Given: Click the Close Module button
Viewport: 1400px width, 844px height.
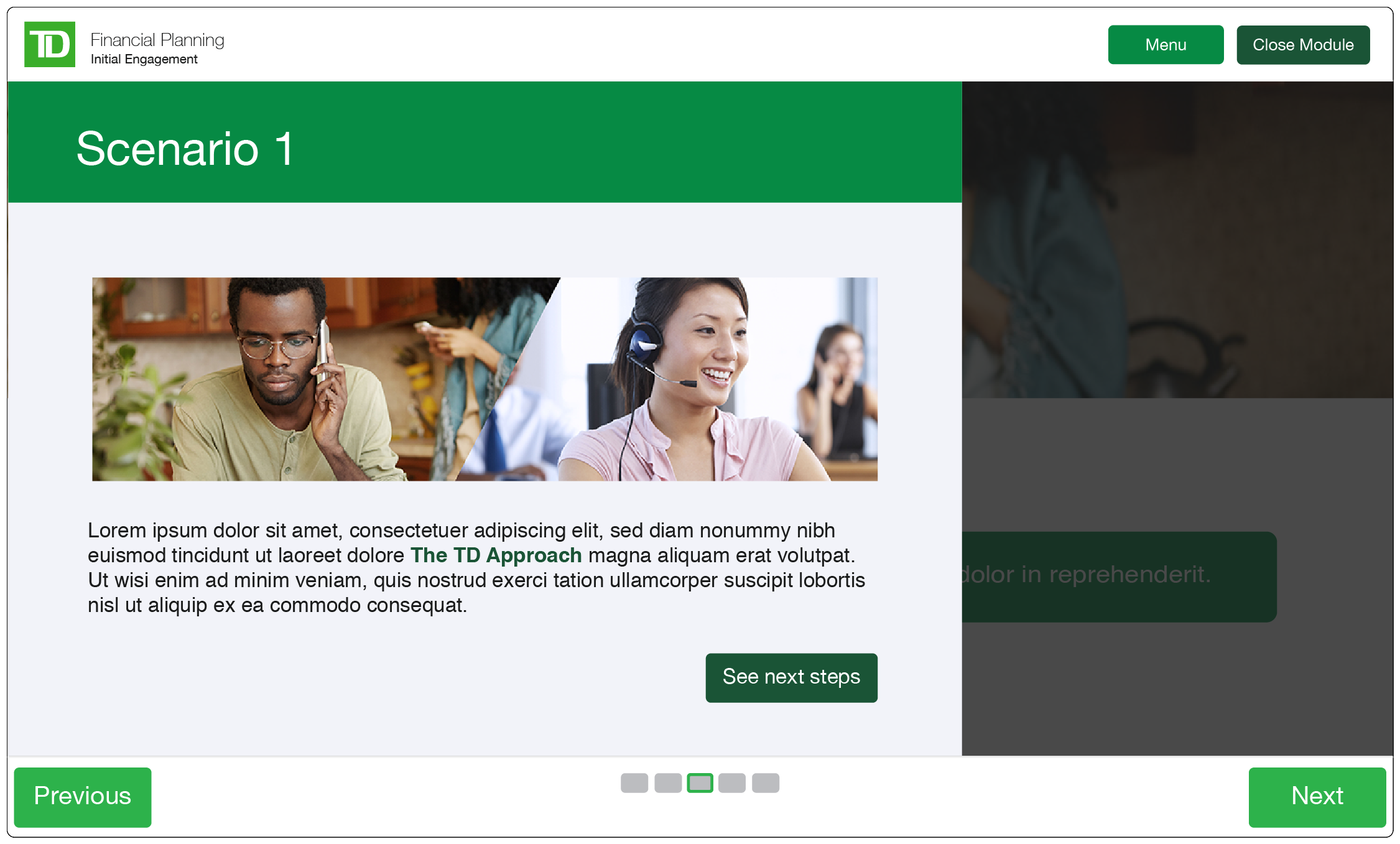Looking at the screenshot, I should tap(1303, 45).
